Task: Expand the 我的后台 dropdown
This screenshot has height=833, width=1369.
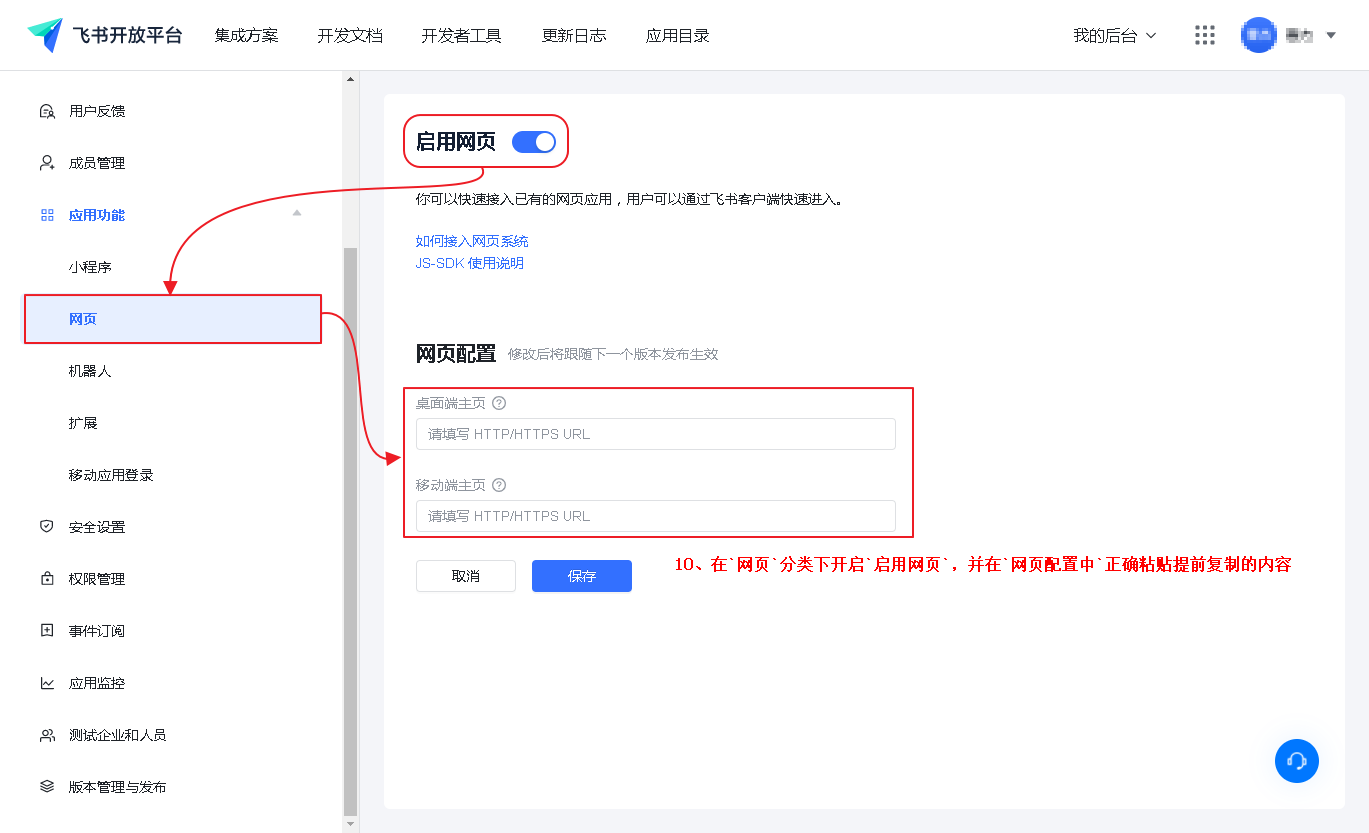Action: click(x=1114, y=35)
